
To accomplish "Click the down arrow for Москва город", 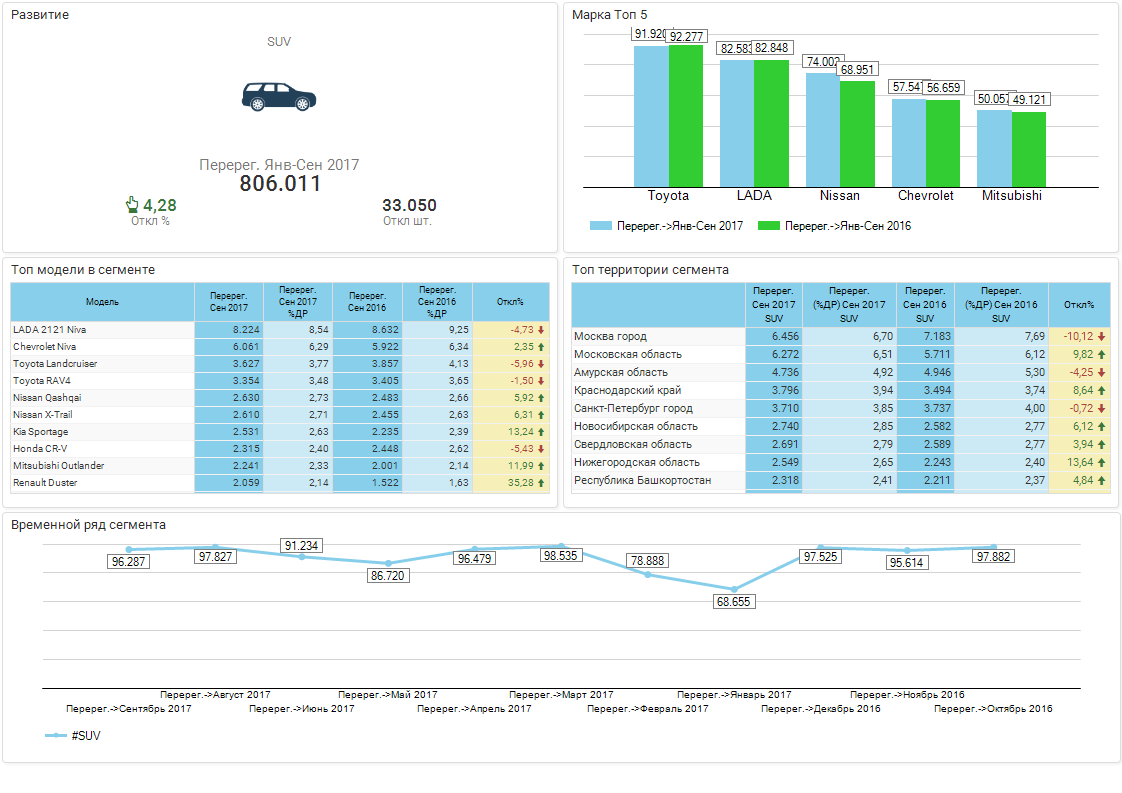I will (1101, 336).
